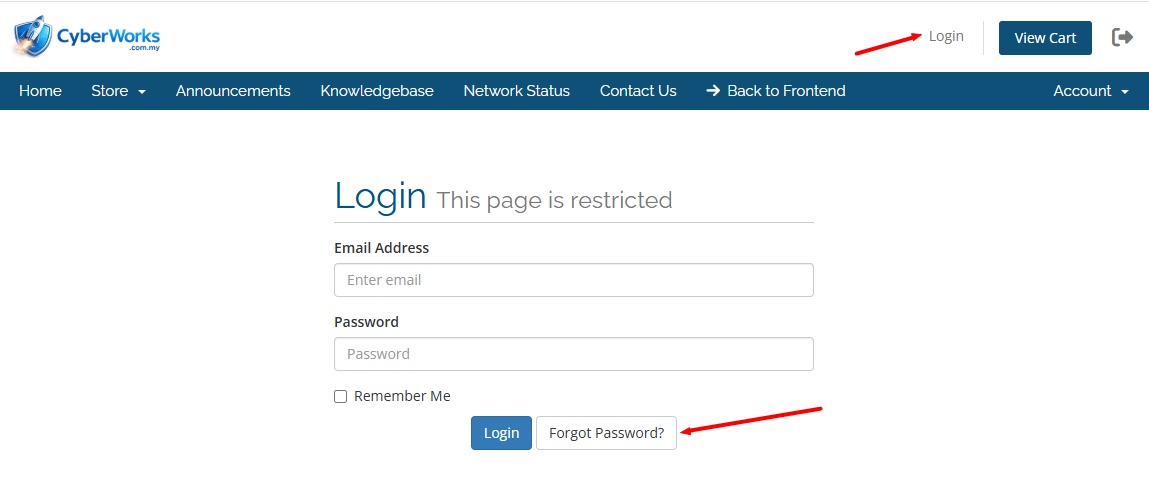1149x489 pixels.
Task: Go to the Home menu item
Action: 40,91
